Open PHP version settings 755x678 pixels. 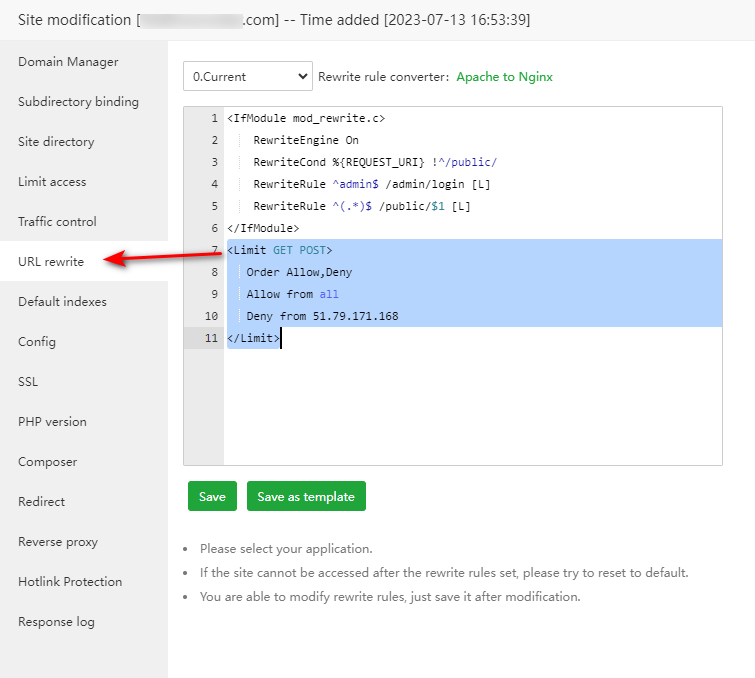[52, 422]
